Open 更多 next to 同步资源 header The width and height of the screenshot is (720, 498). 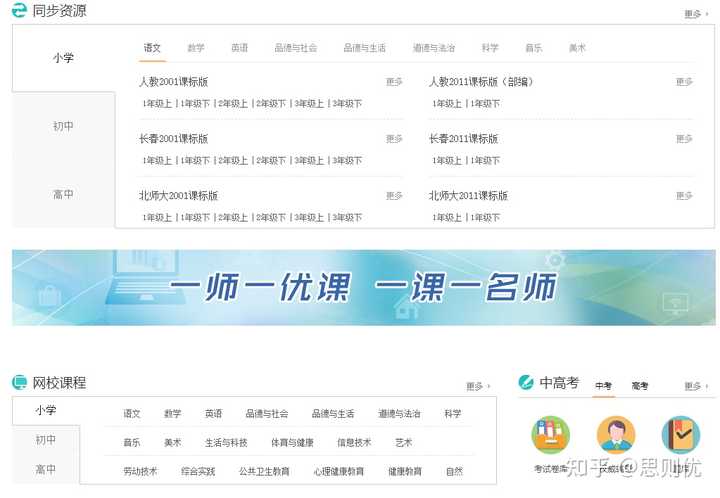(696, 14)
